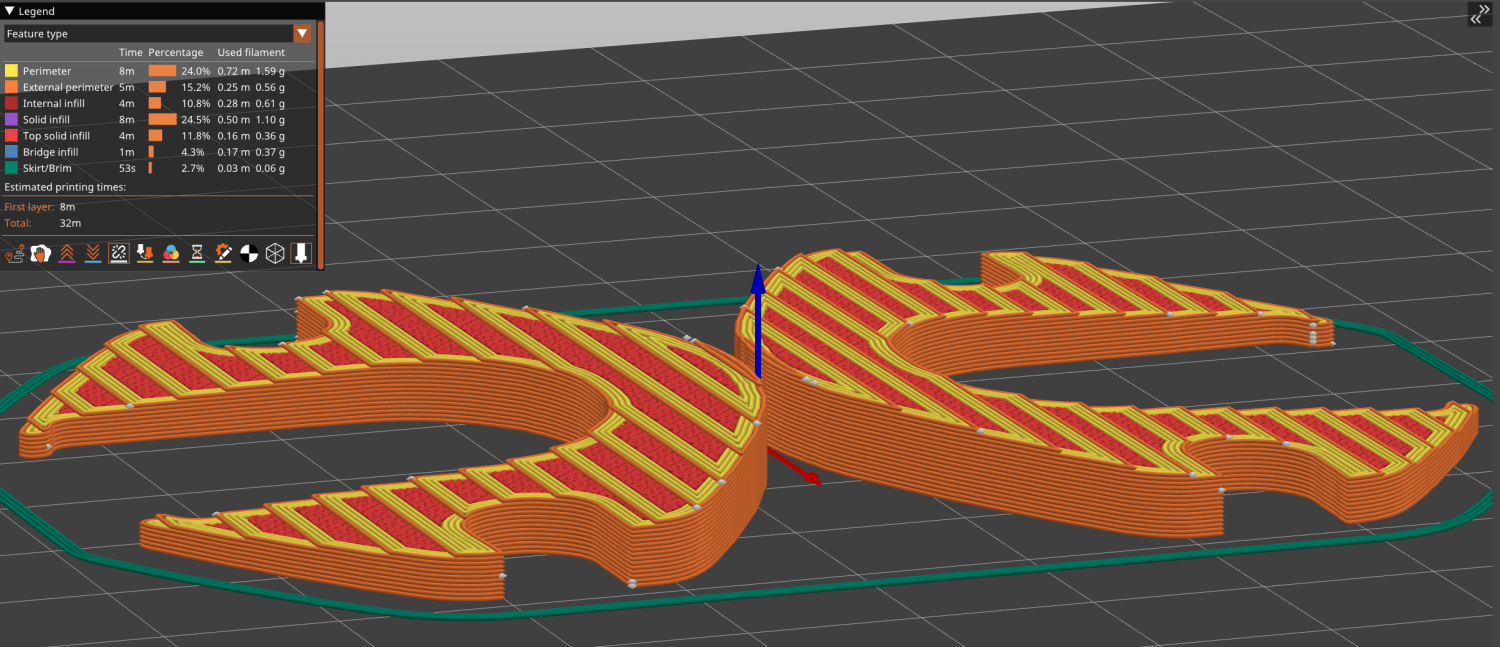Show retractions using the up-chevrons icon
Image resolution: width=1500 pixels, height=647 pixels.
coord(67,253)
